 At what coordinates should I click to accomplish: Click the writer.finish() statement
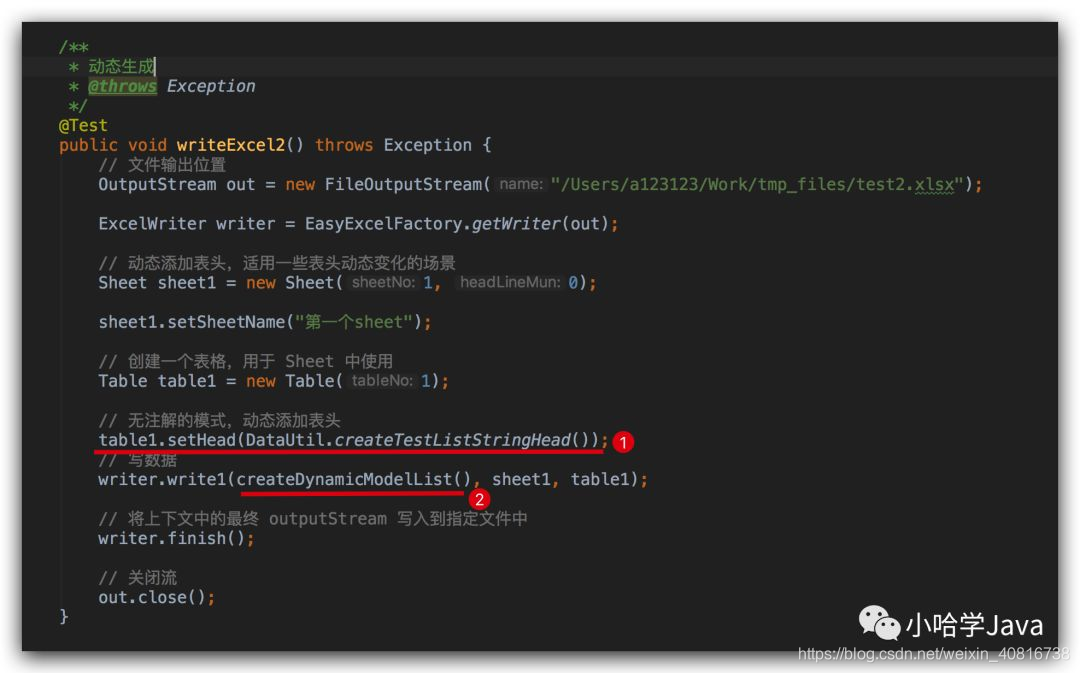pos(176,538)
